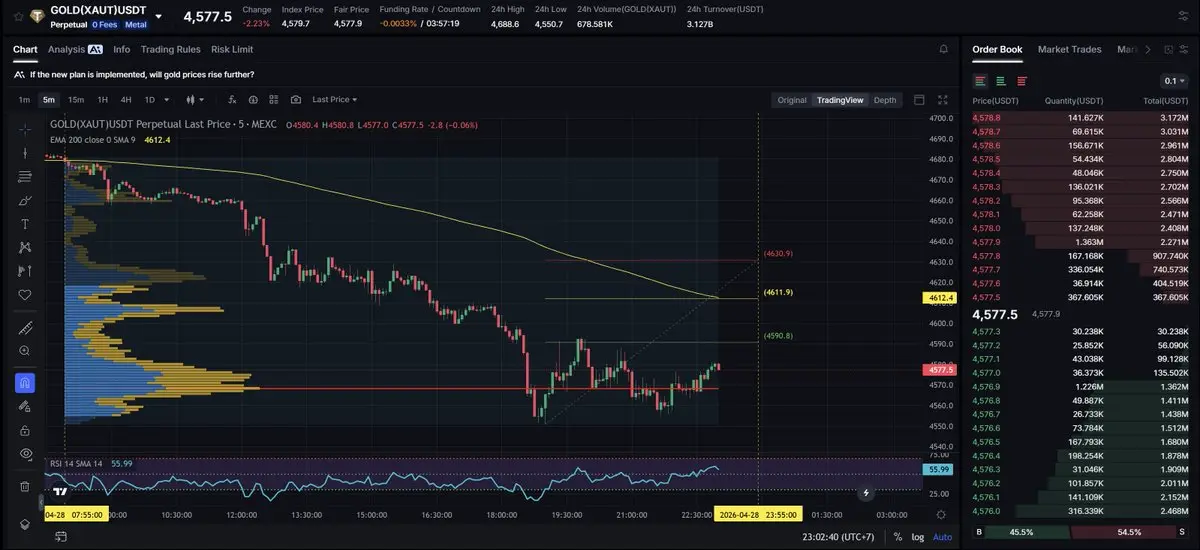Click the 23:02:40 (UTC+7) timezone selector
The width and height of the screenshot is (1200, 550).
pyautogui.click(x=838, y=537)
